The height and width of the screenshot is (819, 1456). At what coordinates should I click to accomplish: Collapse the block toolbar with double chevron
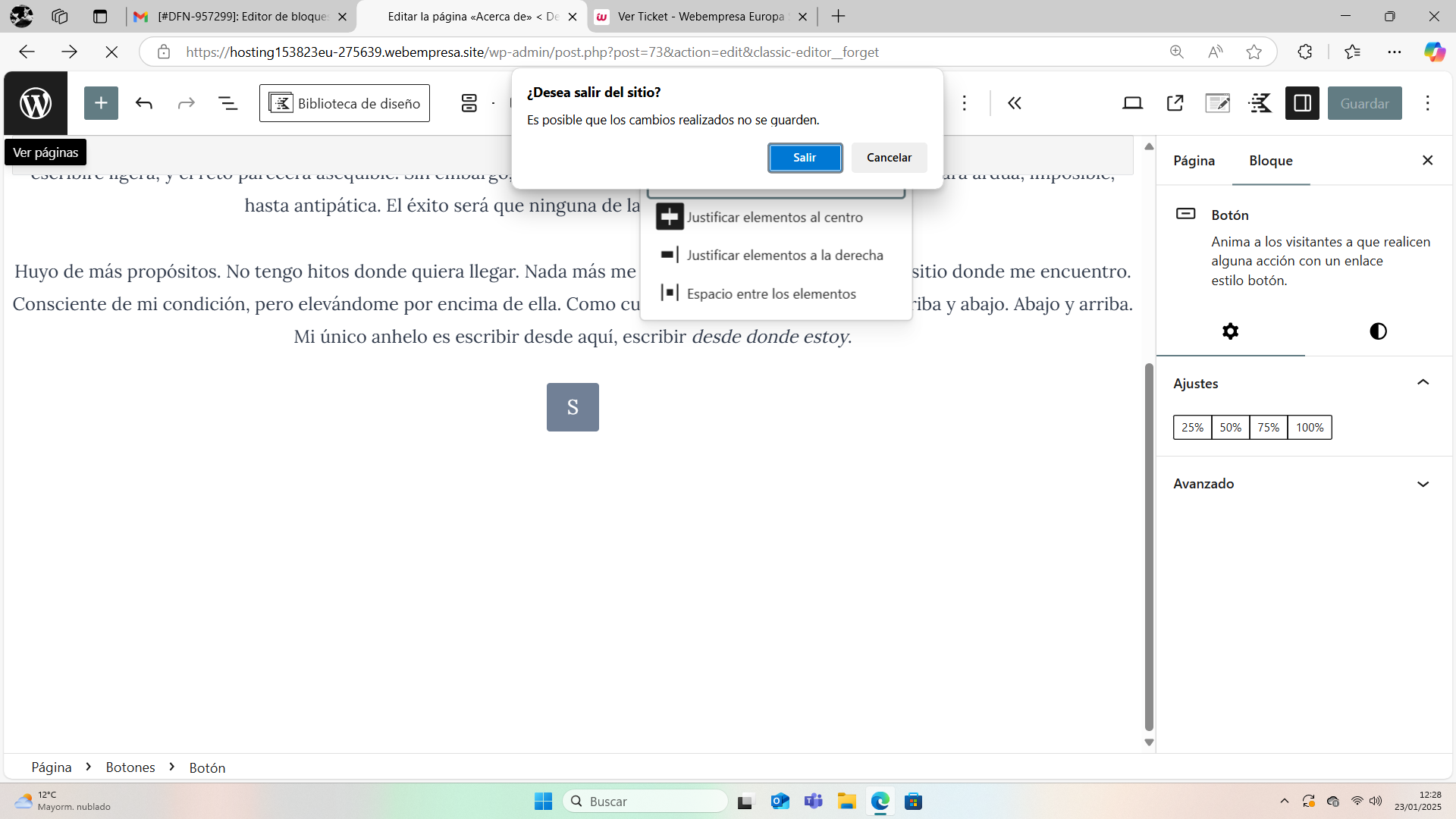(1015, 103)
